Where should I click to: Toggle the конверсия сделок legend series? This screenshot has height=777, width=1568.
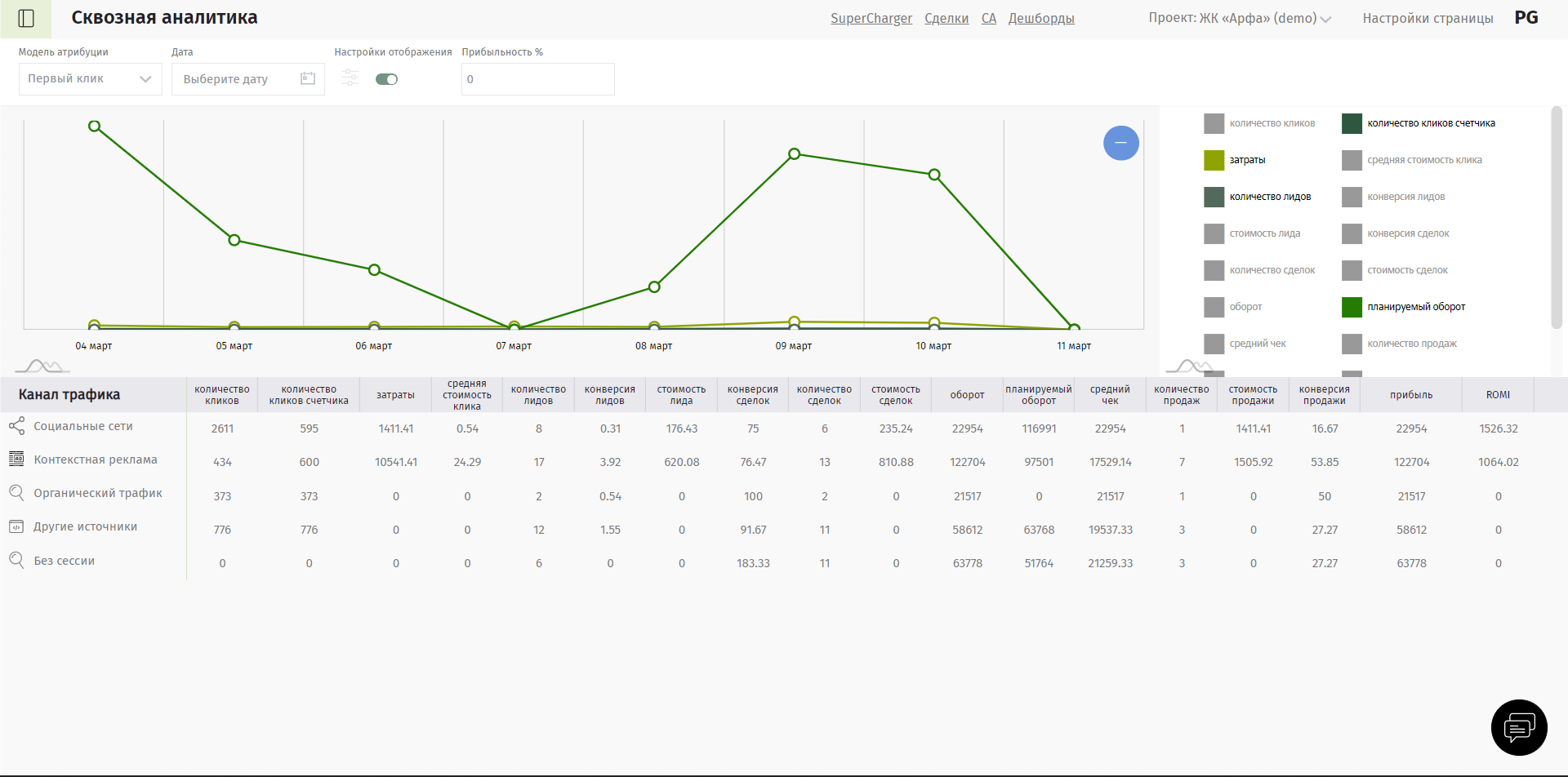click(x=1396, y=233)
